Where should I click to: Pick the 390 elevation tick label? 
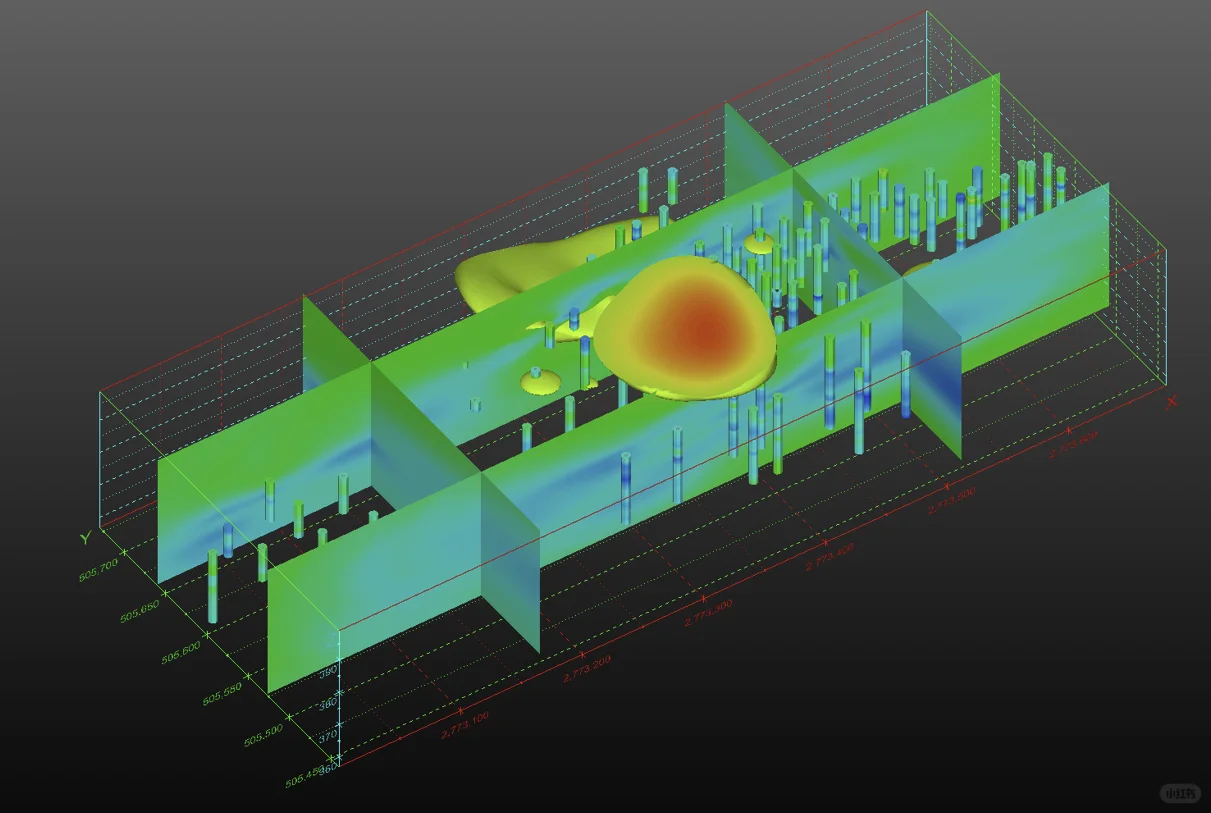point(327,672)
